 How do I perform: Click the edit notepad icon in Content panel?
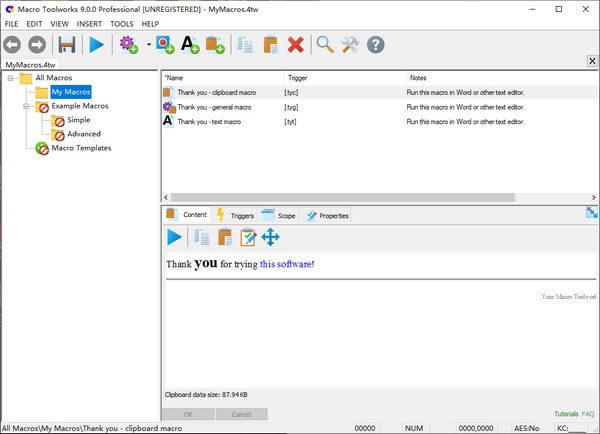pos(247,237)
